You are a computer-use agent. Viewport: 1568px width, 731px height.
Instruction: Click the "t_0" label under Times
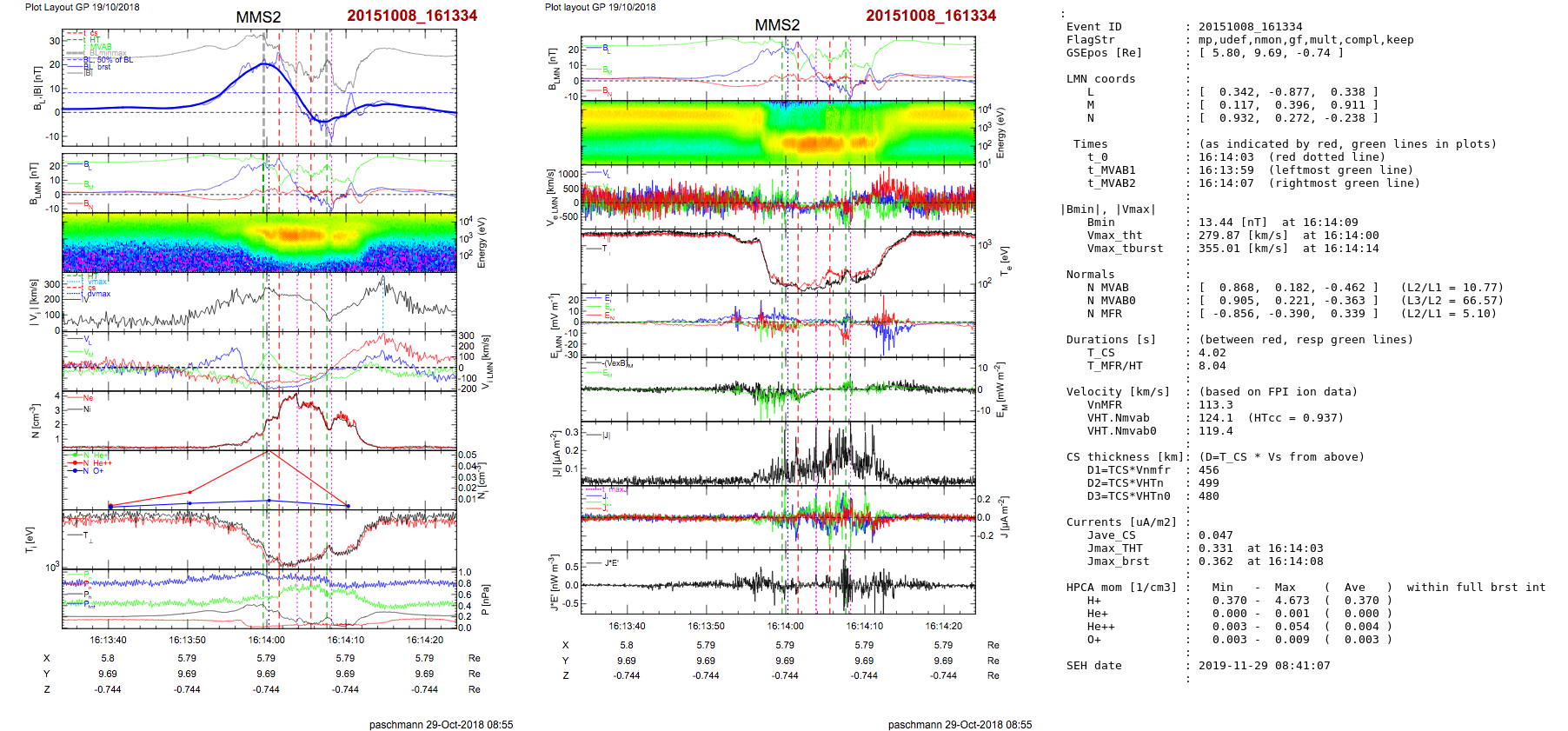1098,157
